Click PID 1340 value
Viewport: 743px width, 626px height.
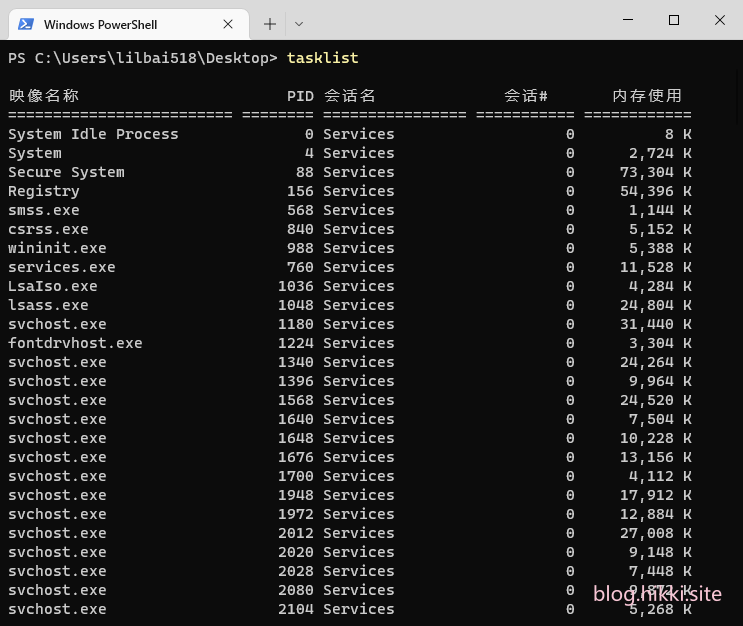point(296,362)
